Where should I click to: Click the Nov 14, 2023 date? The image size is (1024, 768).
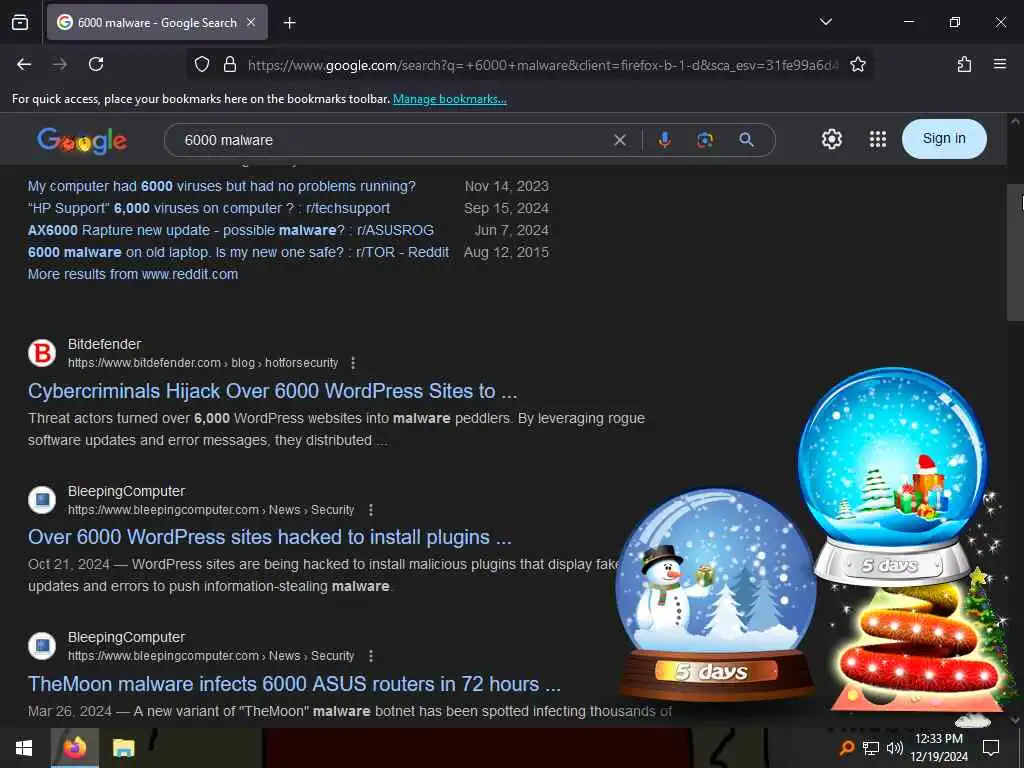(507, 186)
